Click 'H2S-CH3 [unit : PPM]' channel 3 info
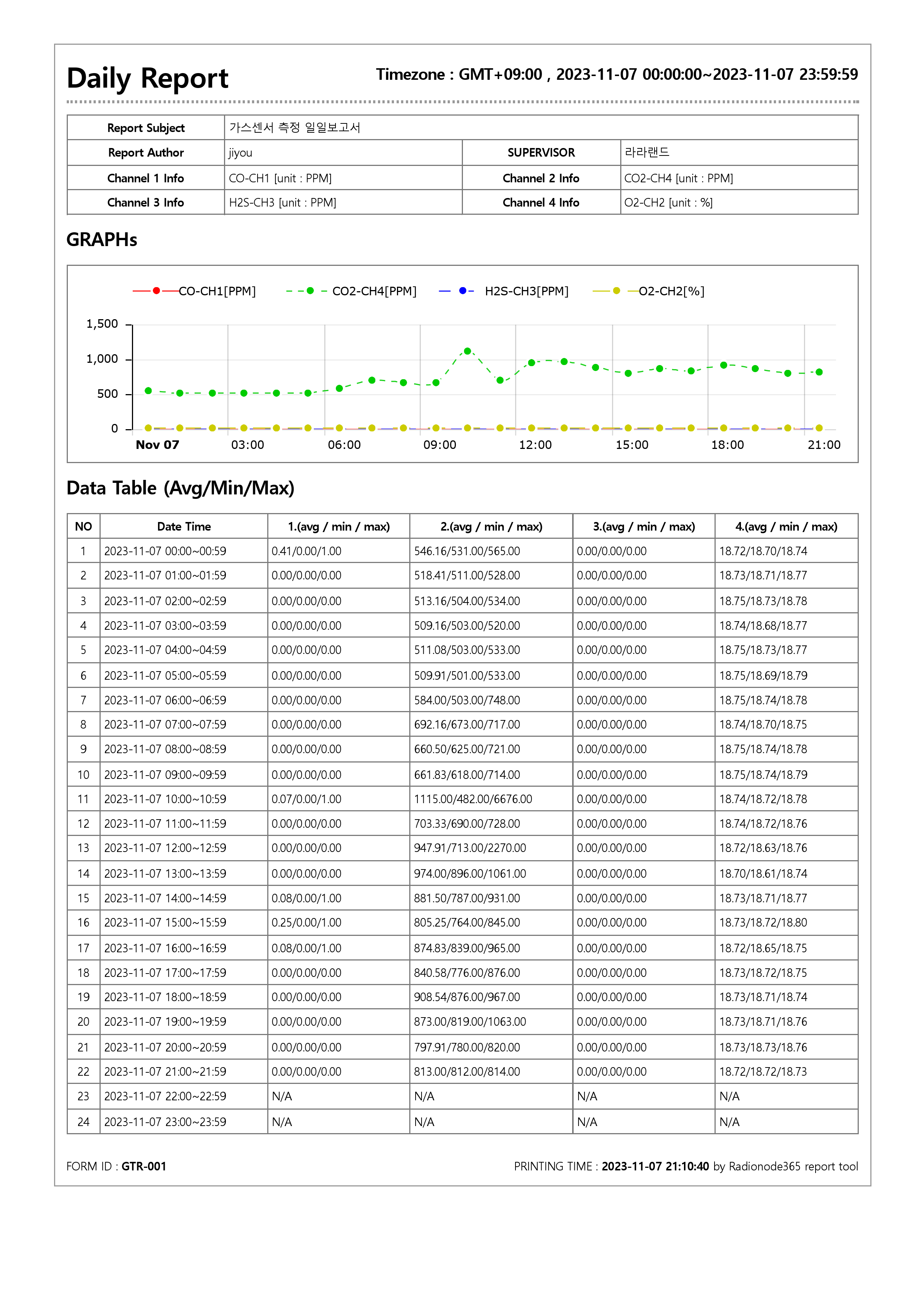The width and height of the screenshot is (924, 1308). (283, 203)
